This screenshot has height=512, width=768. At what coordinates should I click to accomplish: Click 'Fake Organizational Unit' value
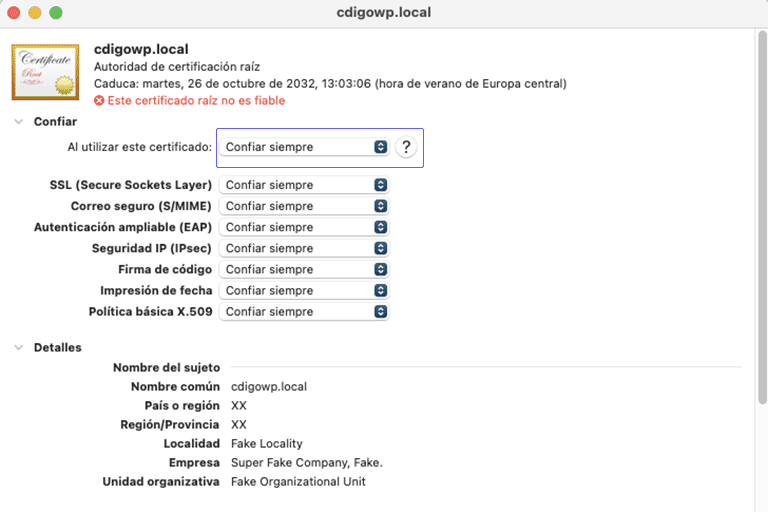click(298, 482)
